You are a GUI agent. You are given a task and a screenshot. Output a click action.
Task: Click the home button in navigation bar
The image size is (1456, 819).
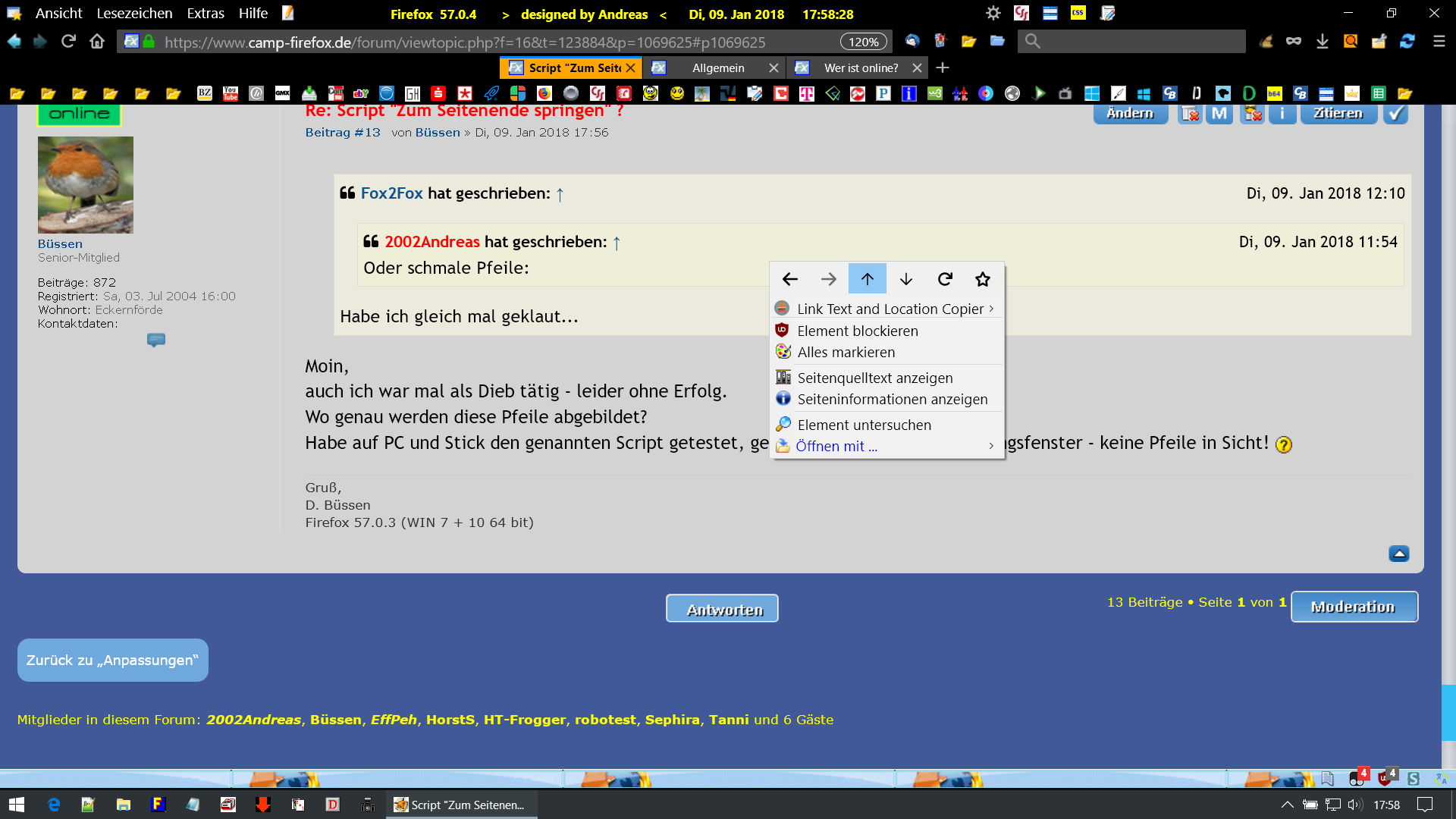97,42
